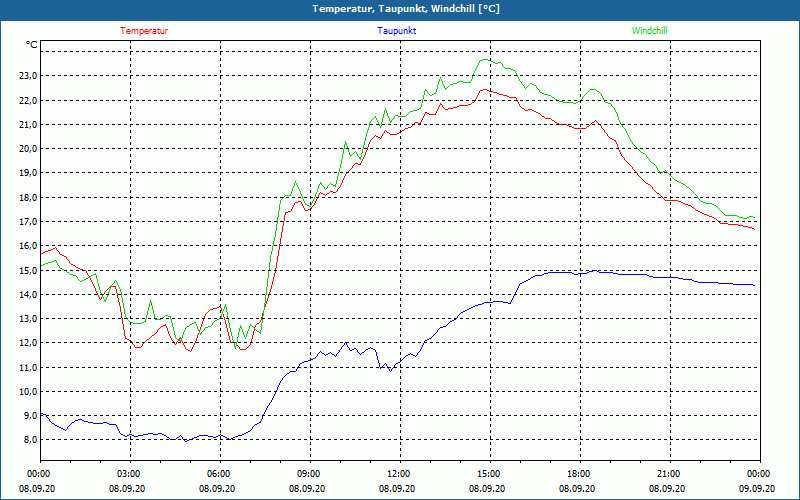The height and width of the screenshot is (500, 800).
Task: Click the '8,0' y-axis value
Action: pyautogui.click(x=31, y=440)
